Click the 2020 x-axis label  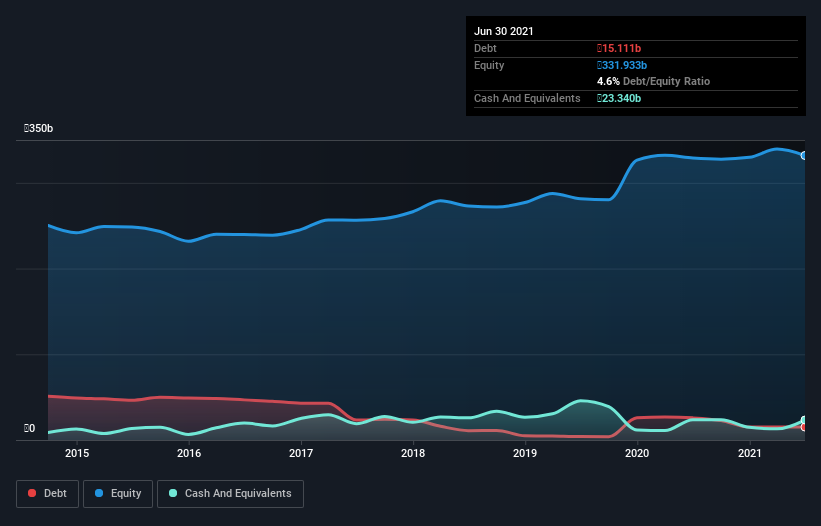click(637, 453)
